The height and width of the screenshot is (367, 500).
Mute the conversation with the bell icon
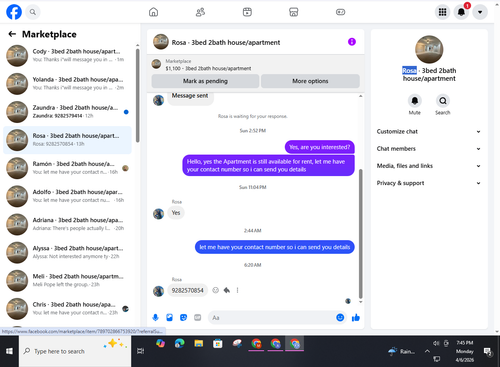[x=414, y=101]
